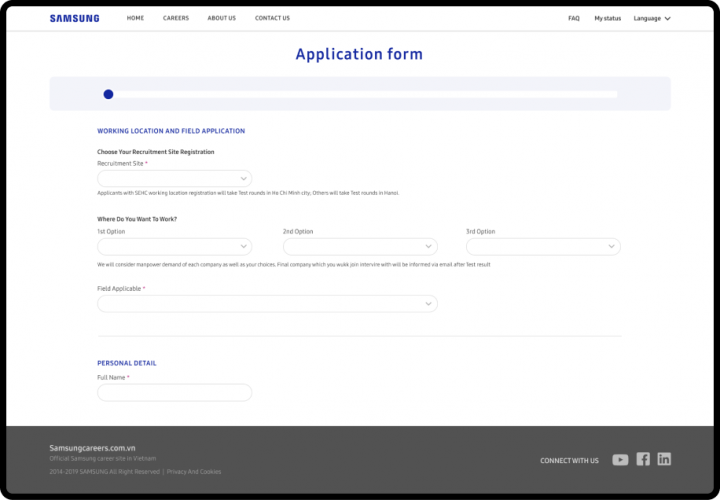Click the white application progress bar
The height and width of the screenshot is (500, 720).
[365, 94]
